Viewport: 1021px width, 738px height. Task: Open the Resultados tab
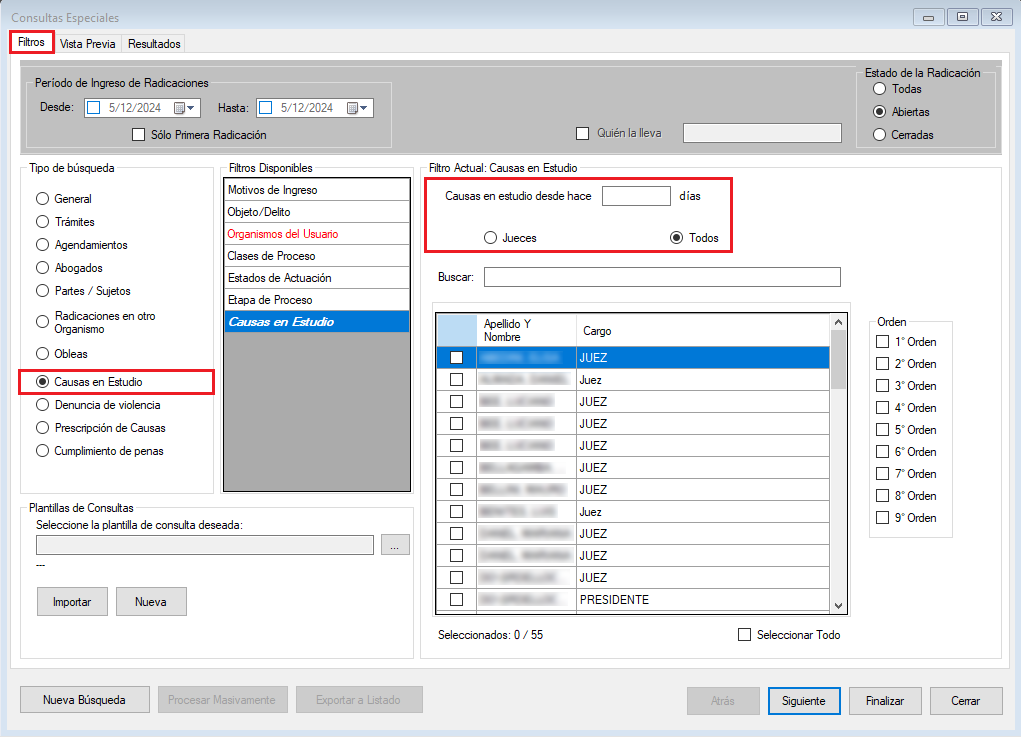(154, 44)
